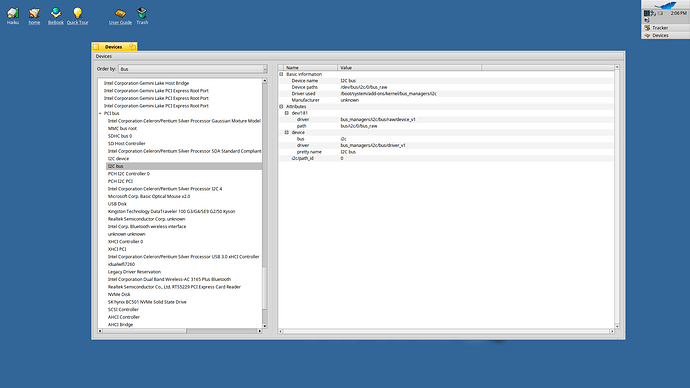Click the yellow Devices window title tab
690x388 pixels.
tap(114, 47)
